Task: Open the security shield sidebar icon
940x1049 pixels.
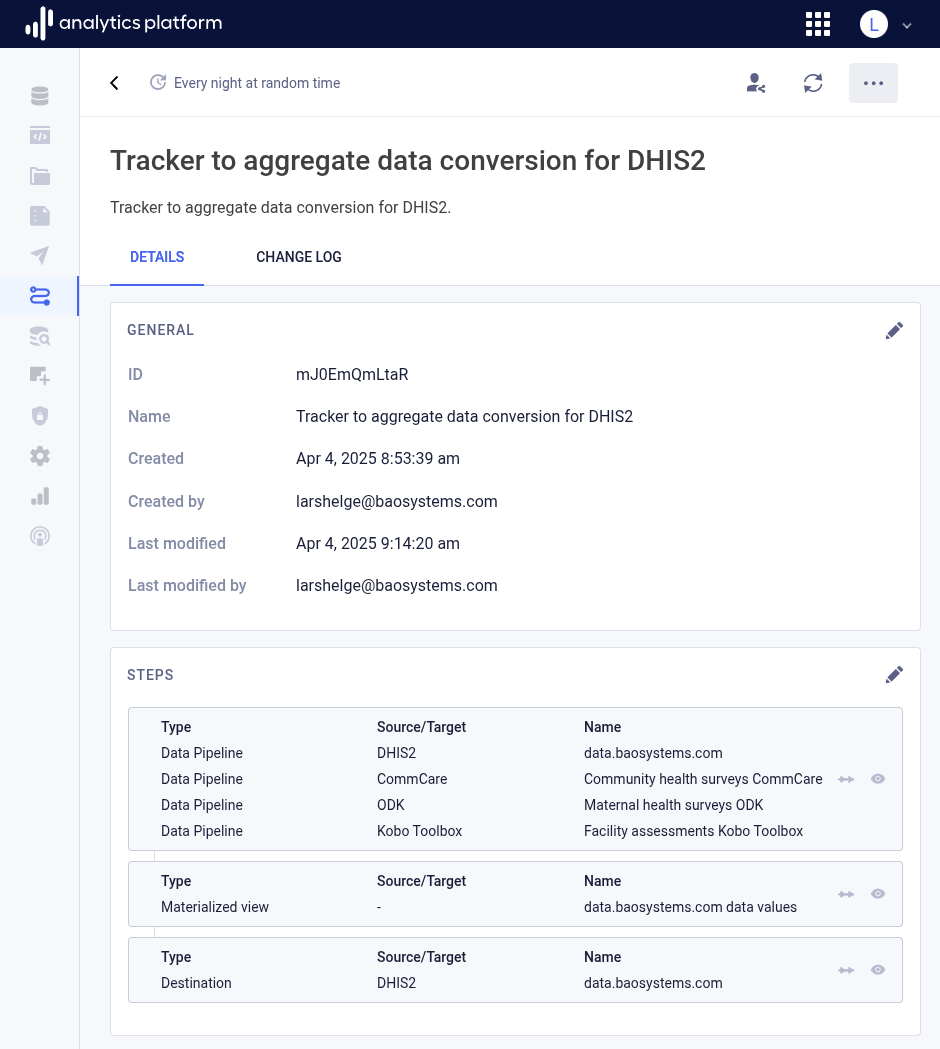Action: pyautogui.click(x=39, y=416)
